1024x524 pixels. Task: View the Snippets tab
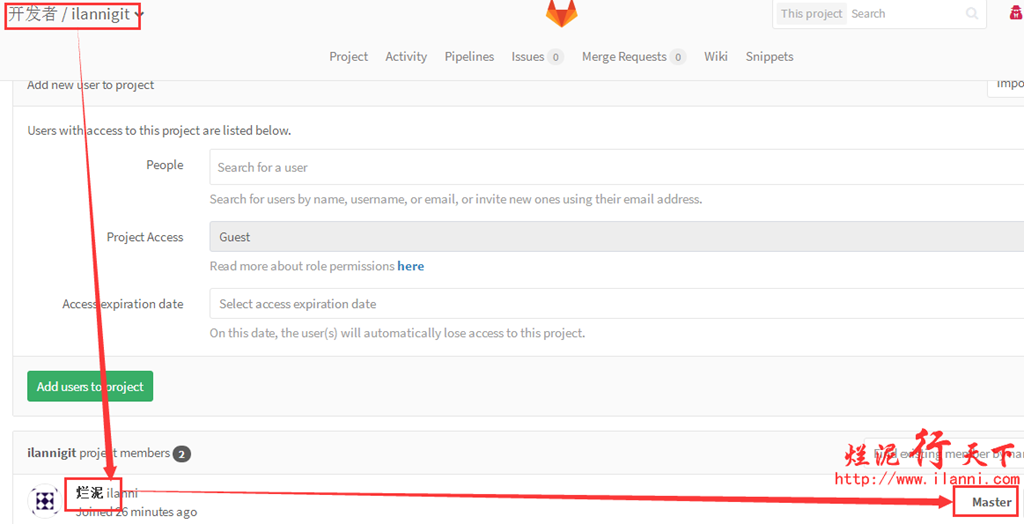(769, 57)
